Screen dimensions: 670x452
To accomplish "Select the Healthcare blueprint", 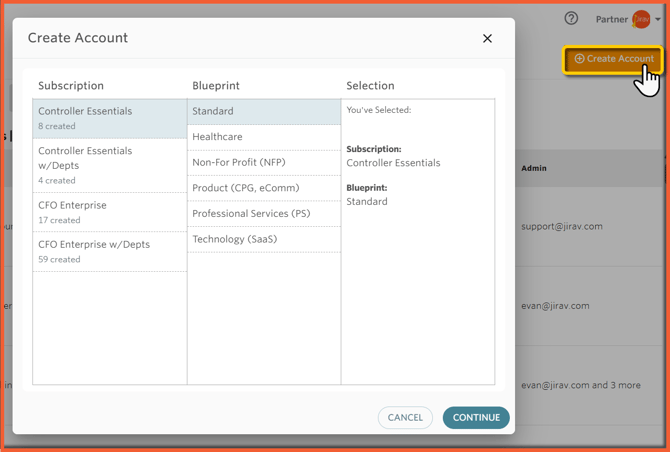I will (264, 137).
